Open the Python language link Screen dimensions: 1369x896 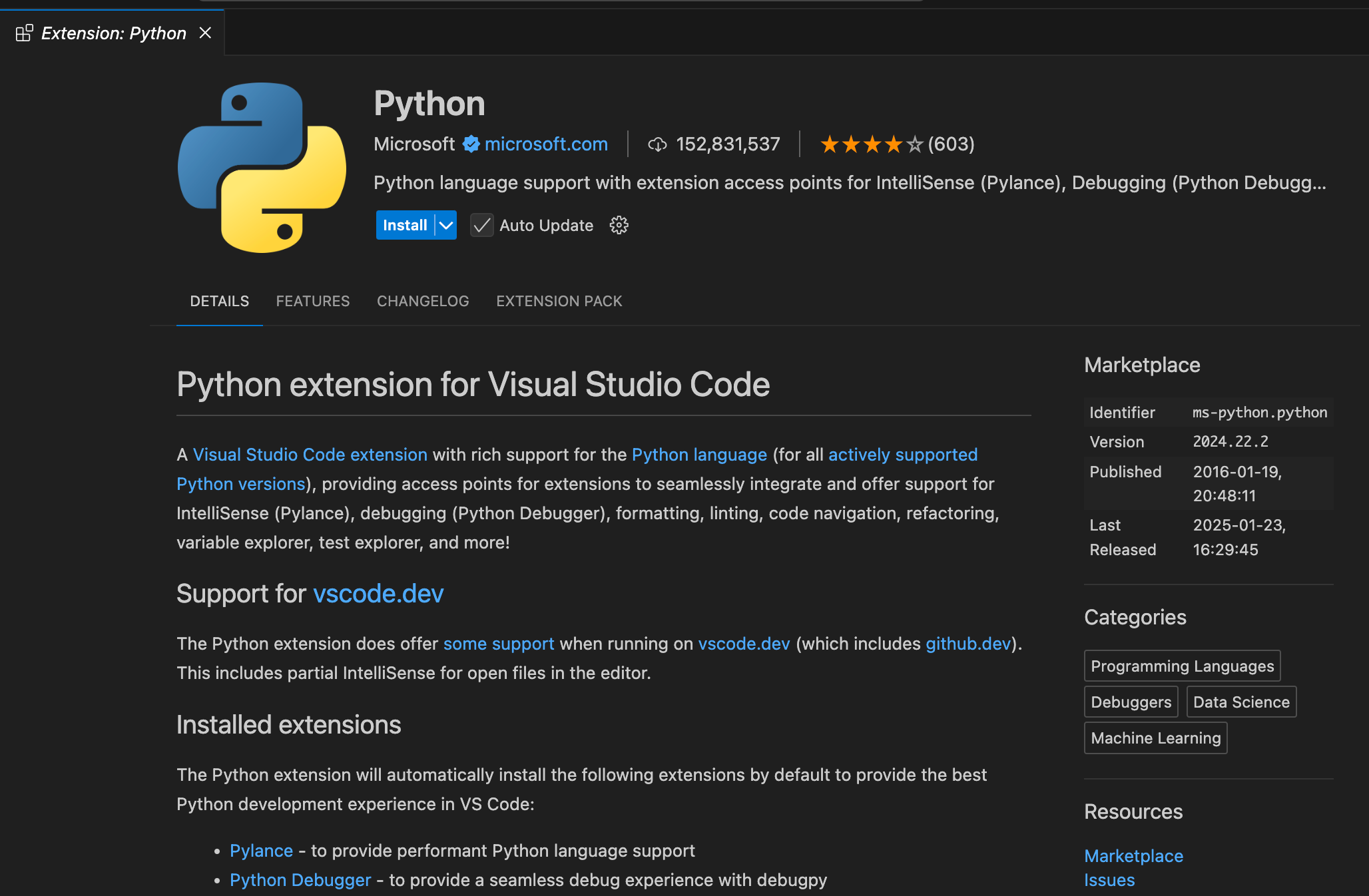(699, 455)
